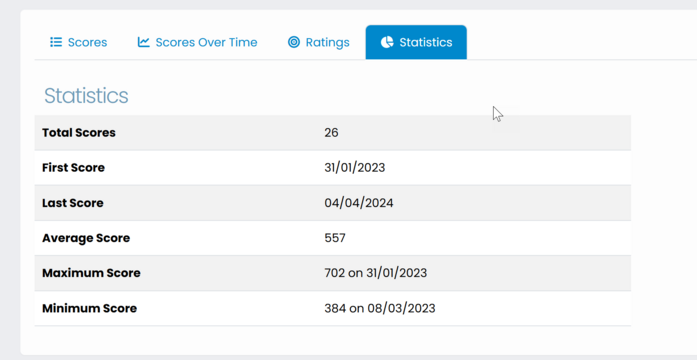
Task: Switch to the Scores Over Time tab
Action: pos(197,42)
